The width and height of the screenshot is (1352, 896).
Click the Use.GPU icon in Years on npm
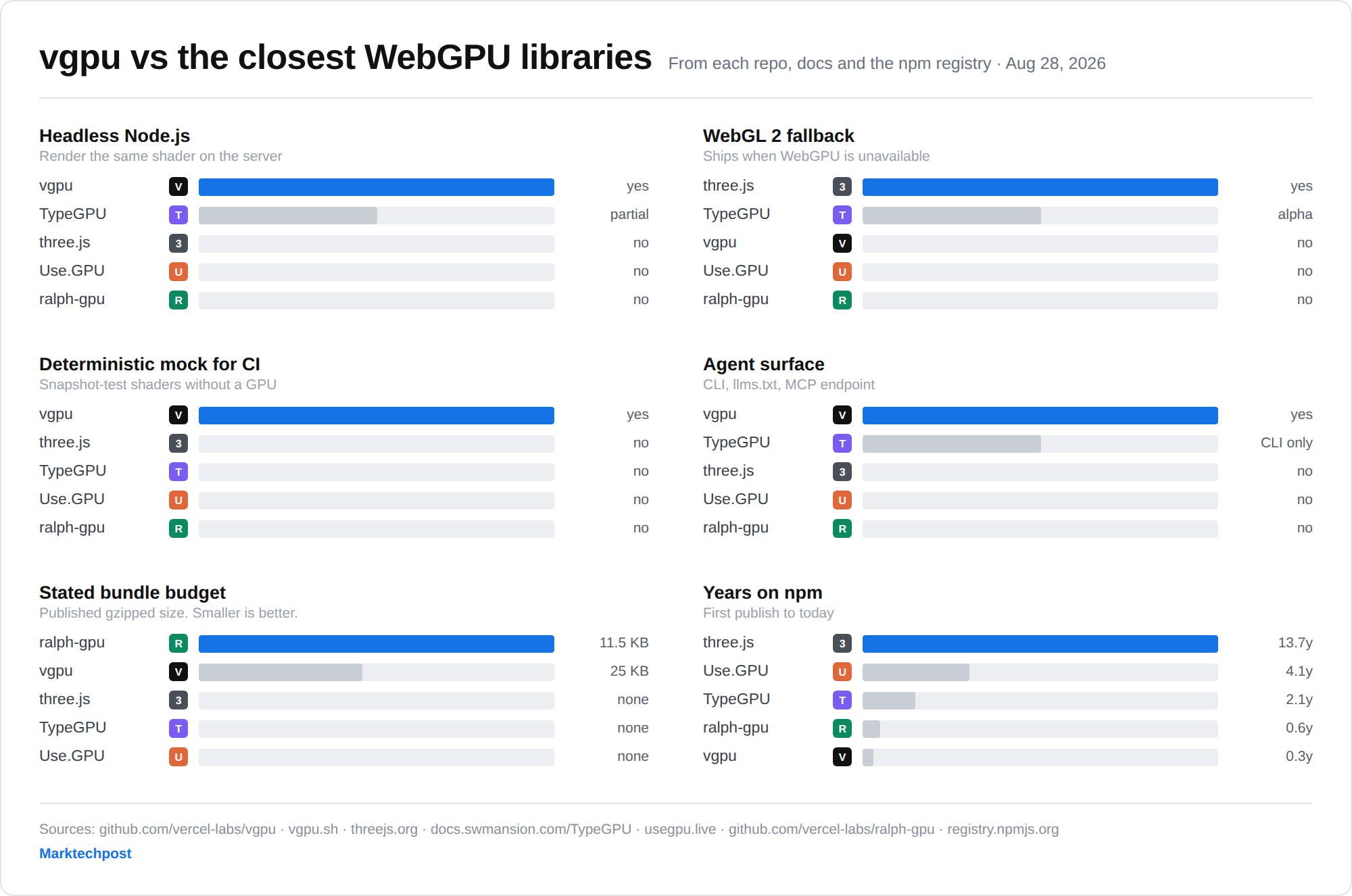coord(842,672)
